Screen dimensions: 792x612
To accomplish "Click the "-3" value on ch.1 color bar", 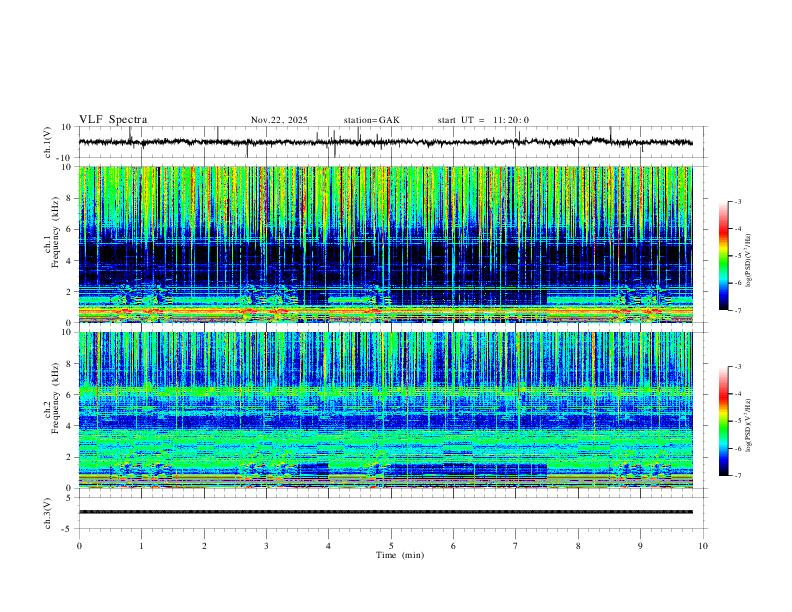I will coord(737,201).
